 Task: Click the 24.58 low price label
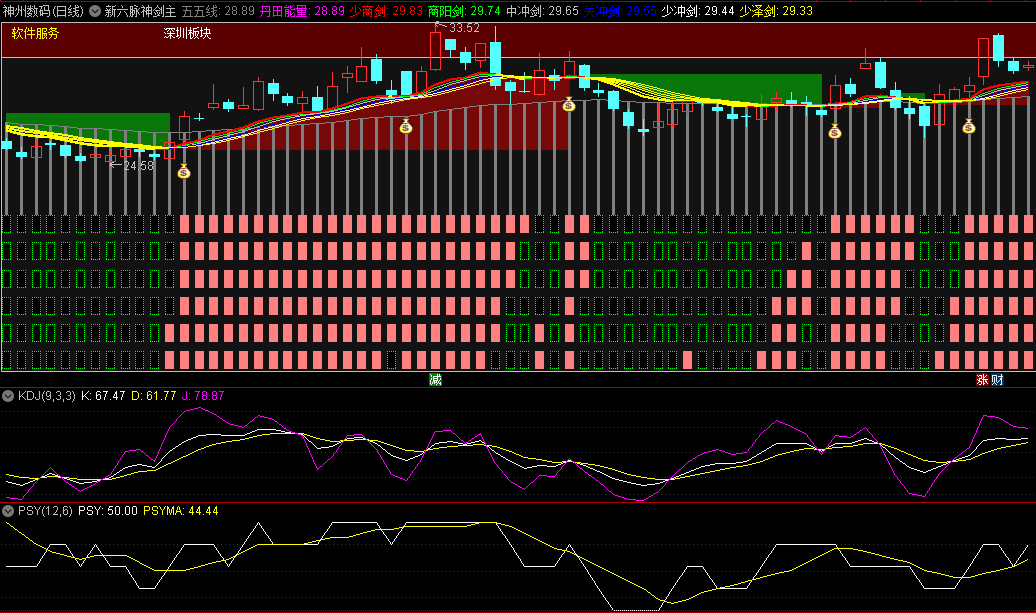[138, 166]
